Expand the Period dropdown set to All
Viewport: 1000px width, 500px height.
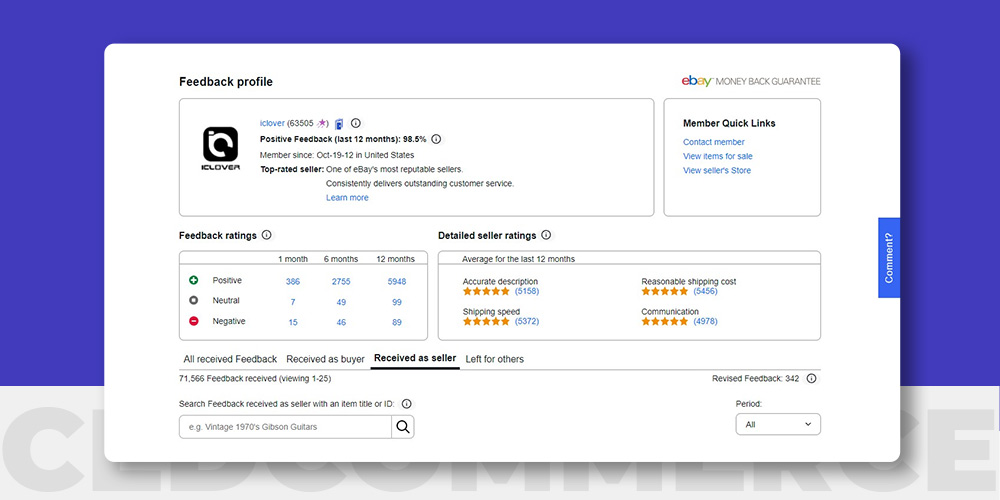pyautogui.click(x=778, y=424)
